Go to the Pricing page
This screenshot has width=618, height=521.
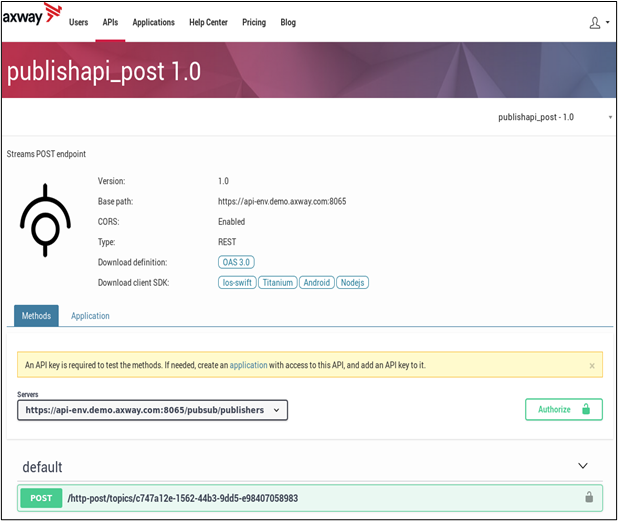pos(254,22)
